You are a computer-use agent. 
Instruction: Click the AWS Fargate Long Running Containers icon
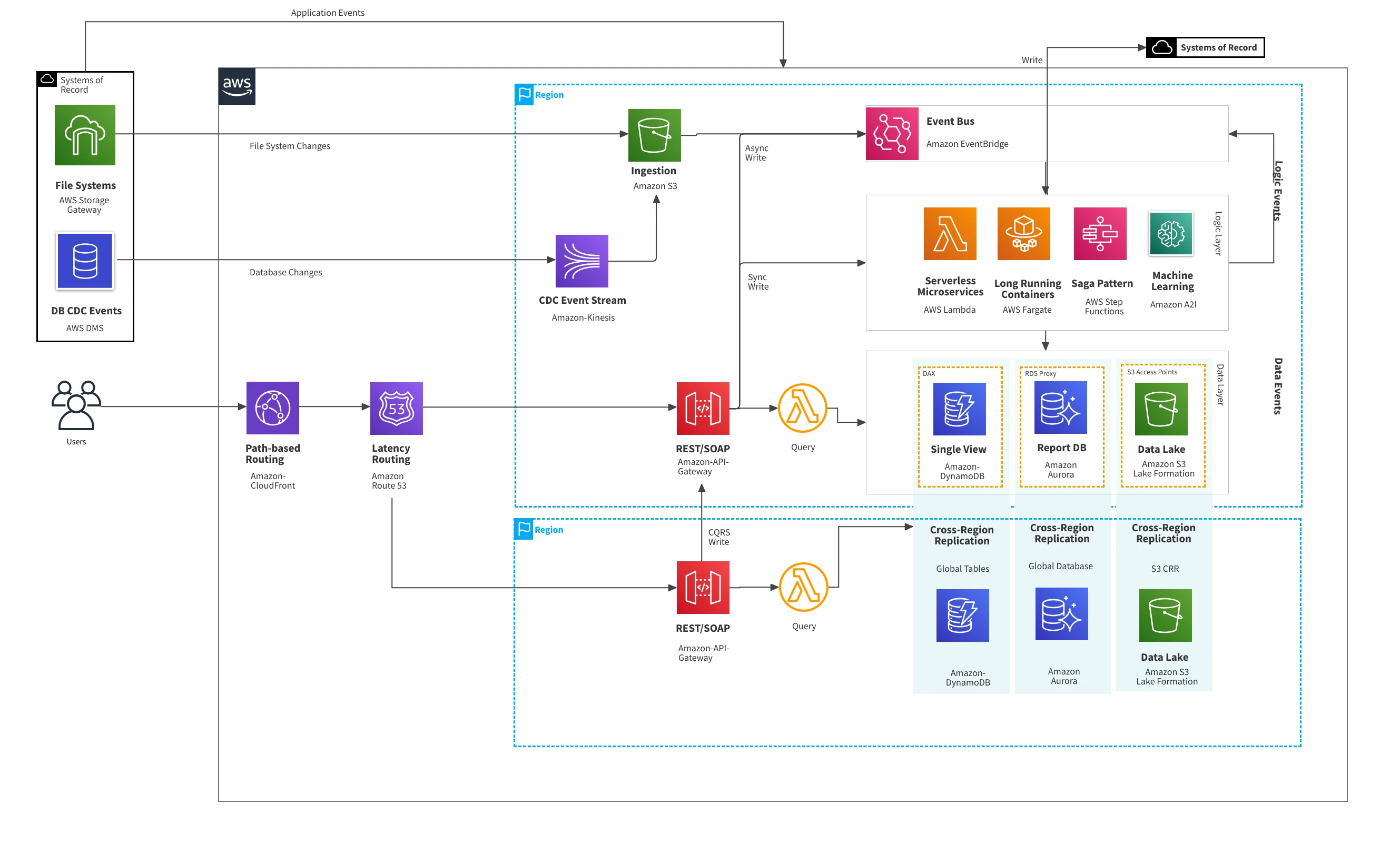(1023, 233)
